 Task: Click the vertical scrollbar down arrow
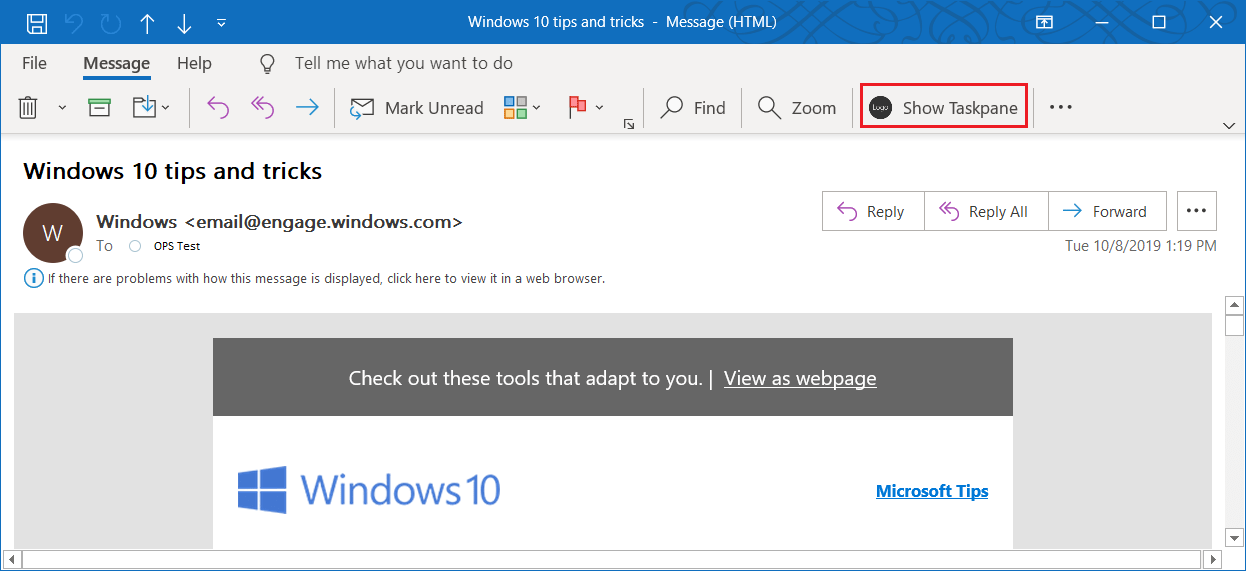(1234, 538)
